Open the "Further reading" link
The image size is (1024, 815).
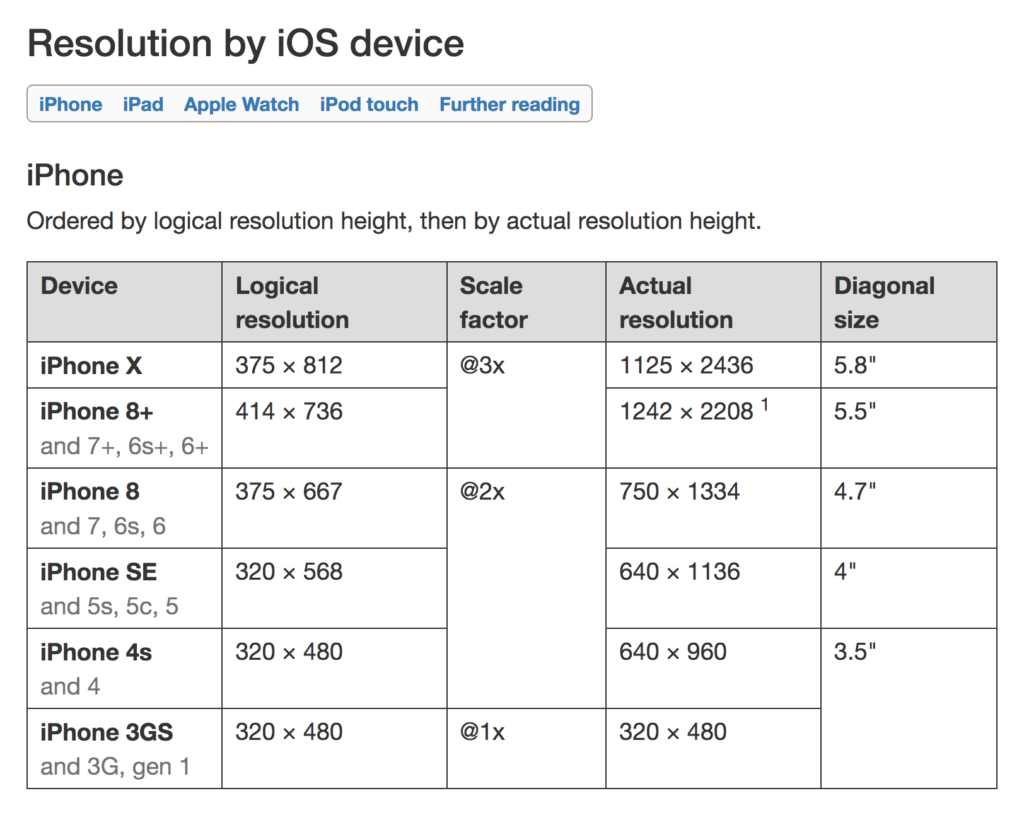point(510,104)
